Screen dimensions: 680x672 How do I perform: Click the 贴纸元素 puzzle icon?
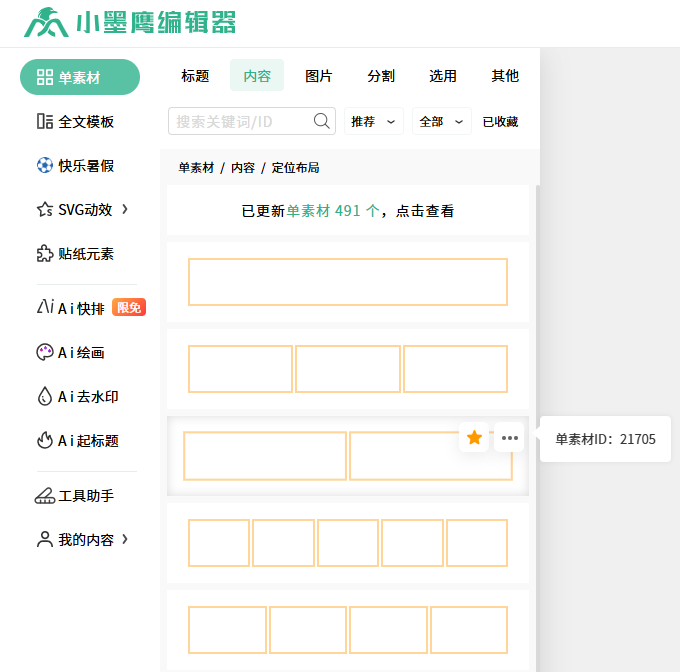coord(45,254)
